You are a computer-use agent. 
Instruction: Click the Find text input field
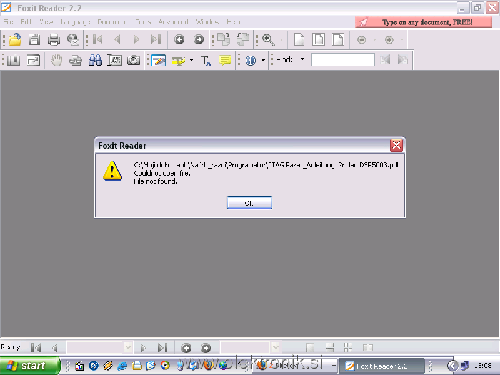[342, 60]
